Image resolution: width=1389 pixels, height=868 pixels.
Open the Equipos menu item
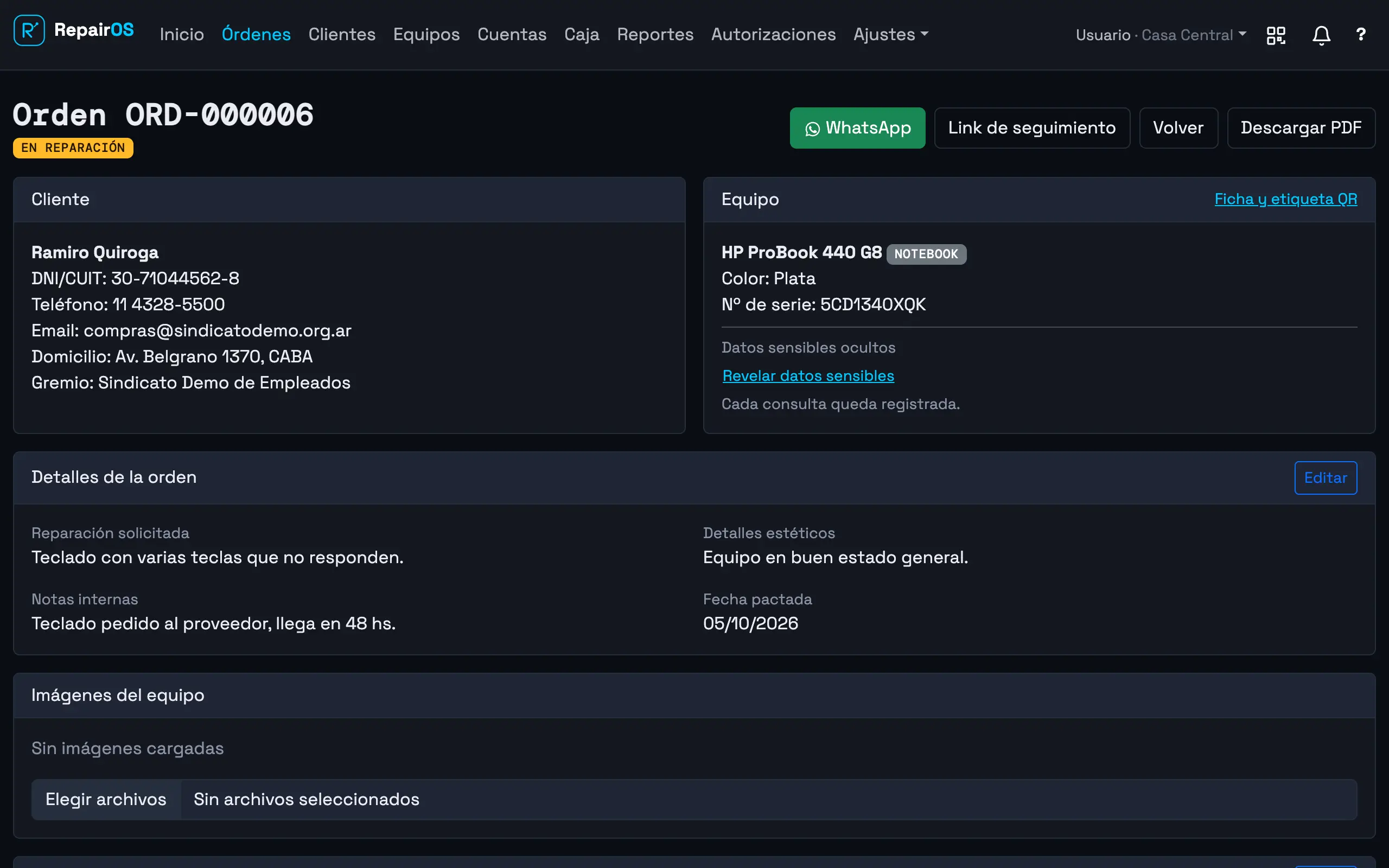[426, 34]
